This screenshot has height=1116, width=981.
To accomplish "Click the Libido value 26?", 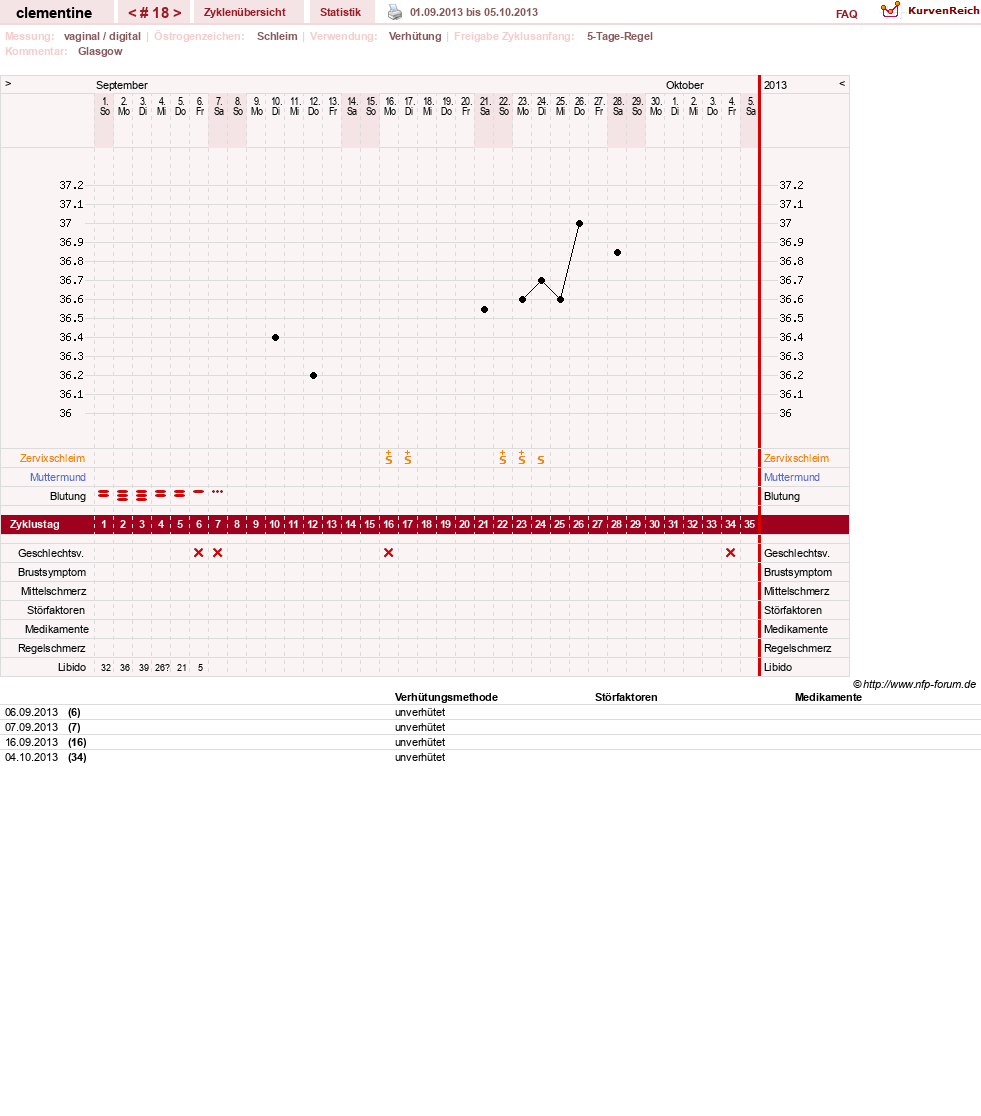I will pos(162,668).
